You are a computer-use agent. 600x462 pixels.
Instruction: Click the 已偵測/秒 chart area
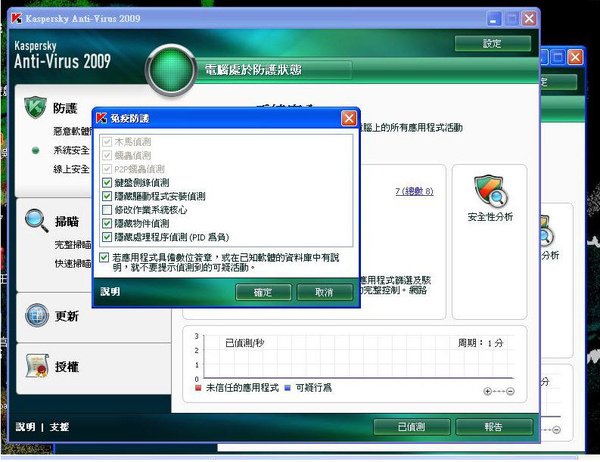pos(359,357)
